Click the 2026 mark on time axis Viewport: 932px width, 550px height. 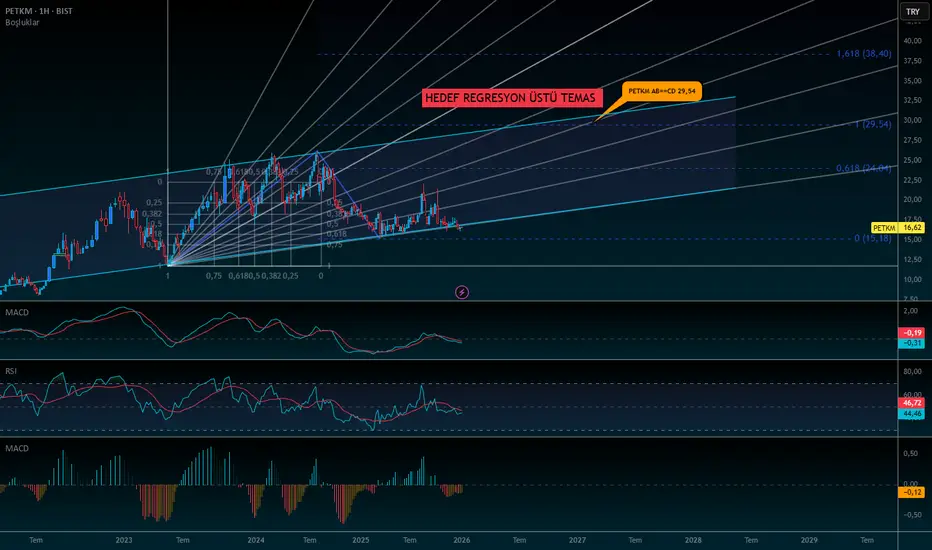coord(462,540)
